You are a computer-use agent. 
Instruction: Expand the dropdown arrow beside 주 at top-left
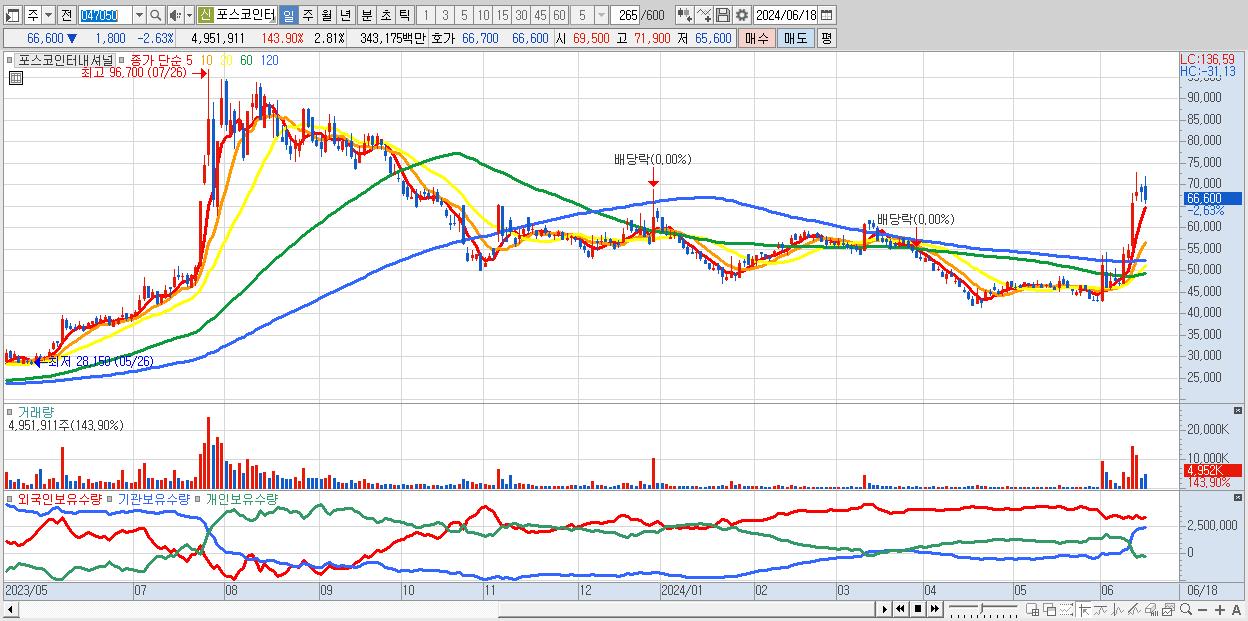pos(49,15)
